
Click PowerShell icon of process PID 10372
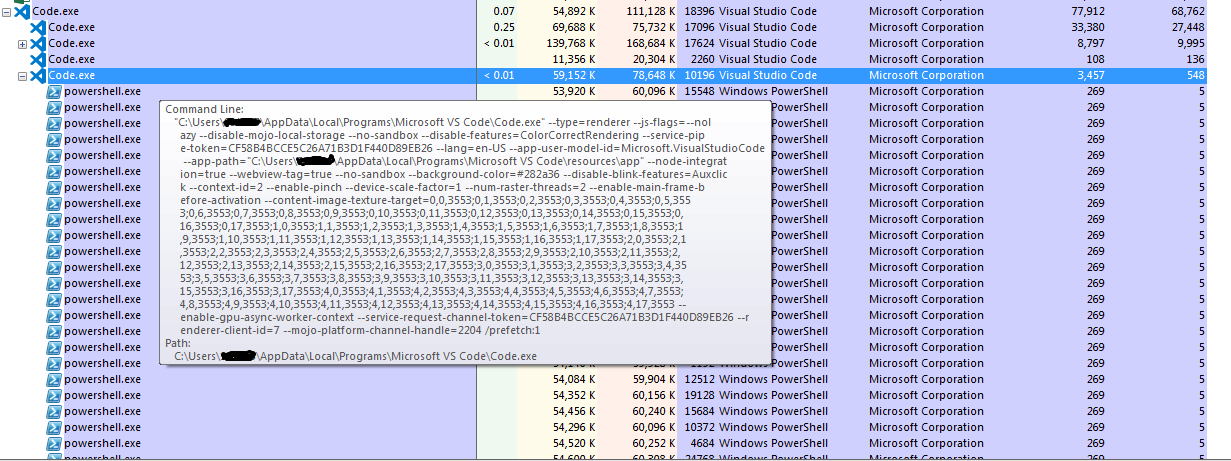54,427
